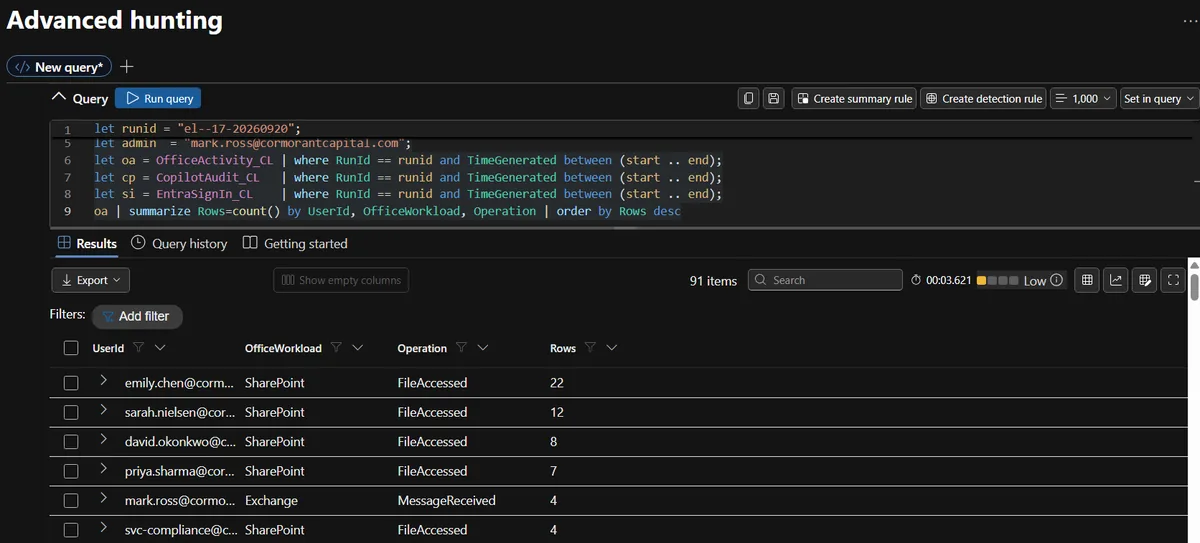Open Rows column sort chevron
The width and height of the screenshot is (1200, 543).
coord(612,348)
